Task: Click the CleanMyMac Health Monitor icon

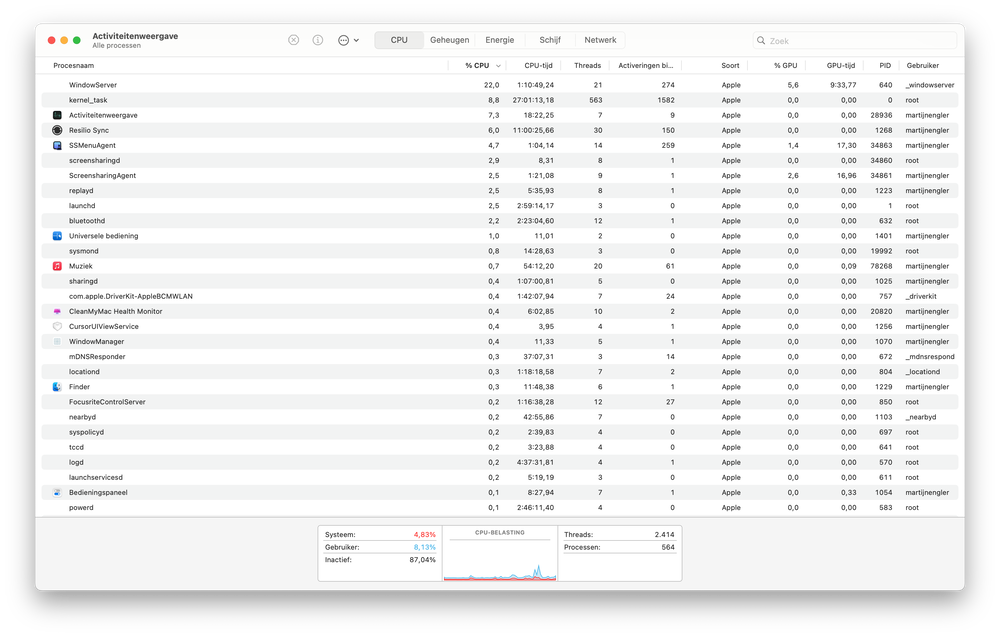Action: tap(57, 311)
